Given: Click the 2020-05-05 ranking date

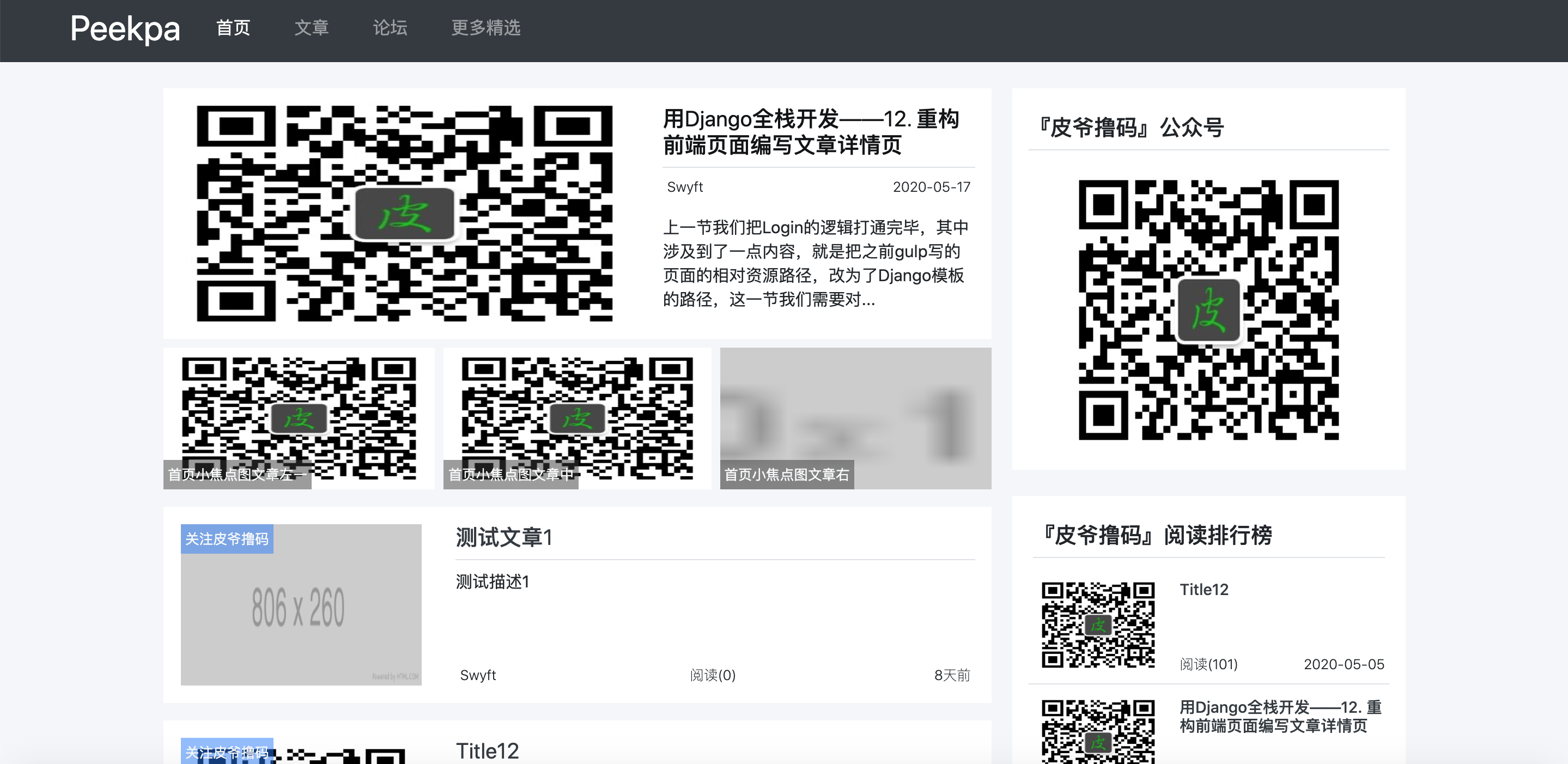Looking at the screenshot, I should (x=1344, y=664).
